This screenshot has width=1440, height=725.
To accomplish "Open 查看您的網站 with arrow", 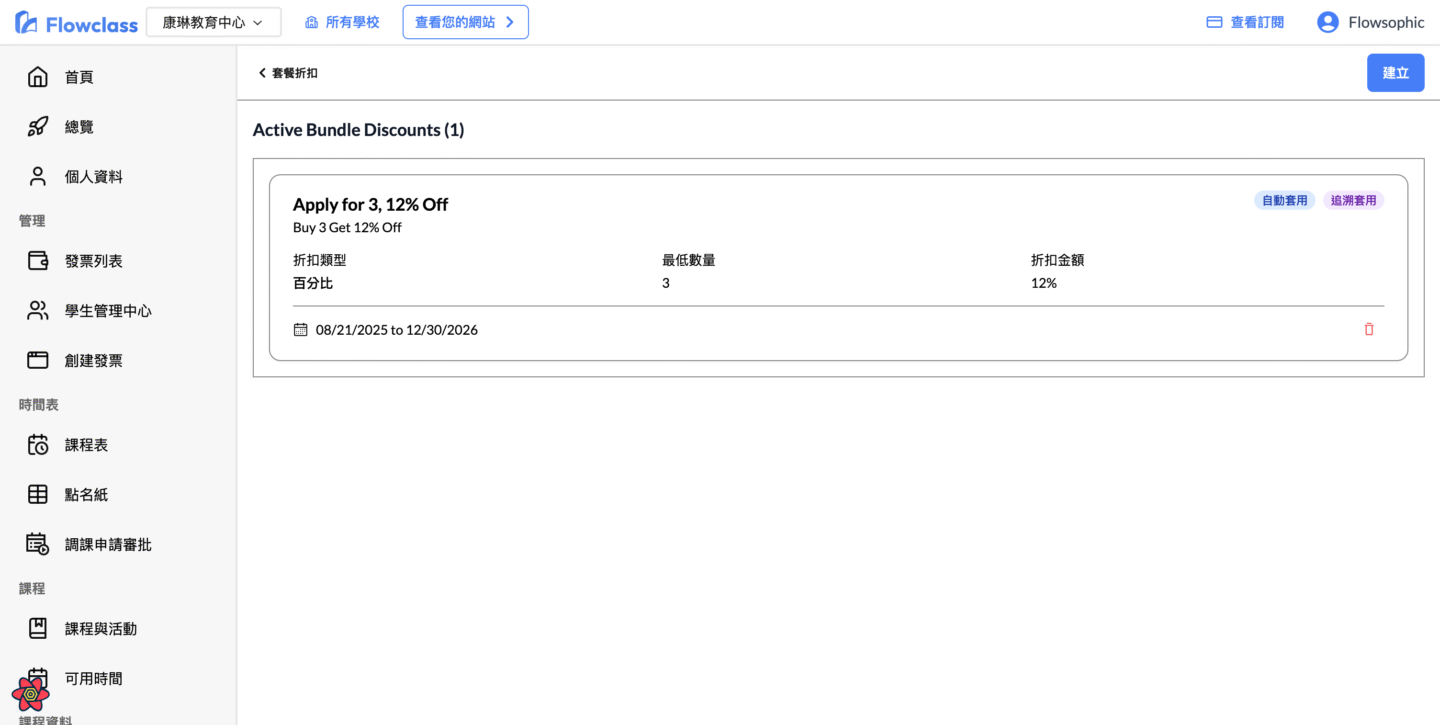I will point(465,22).
